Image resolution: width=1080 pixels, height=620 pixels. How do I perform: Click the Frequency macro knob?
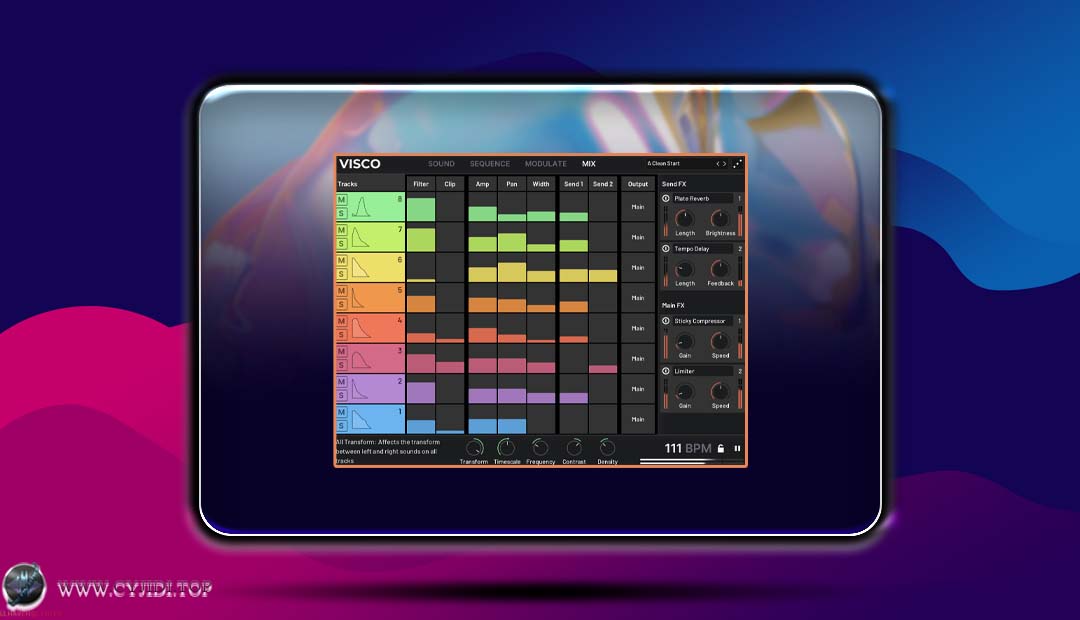tap(540, 448)
